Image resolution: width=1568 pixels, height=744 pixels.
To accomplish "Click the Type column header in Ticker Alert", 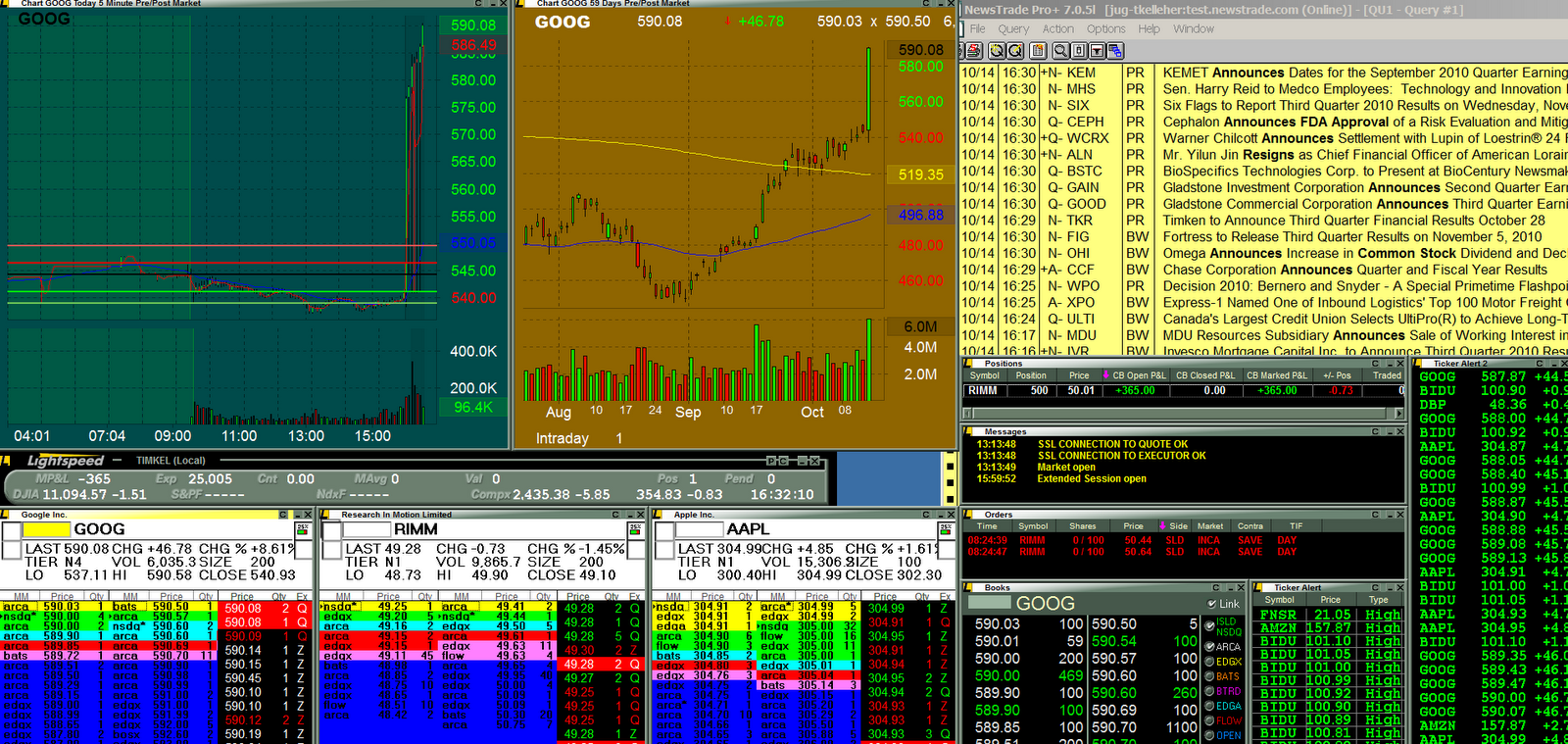I will point(1379,600).
